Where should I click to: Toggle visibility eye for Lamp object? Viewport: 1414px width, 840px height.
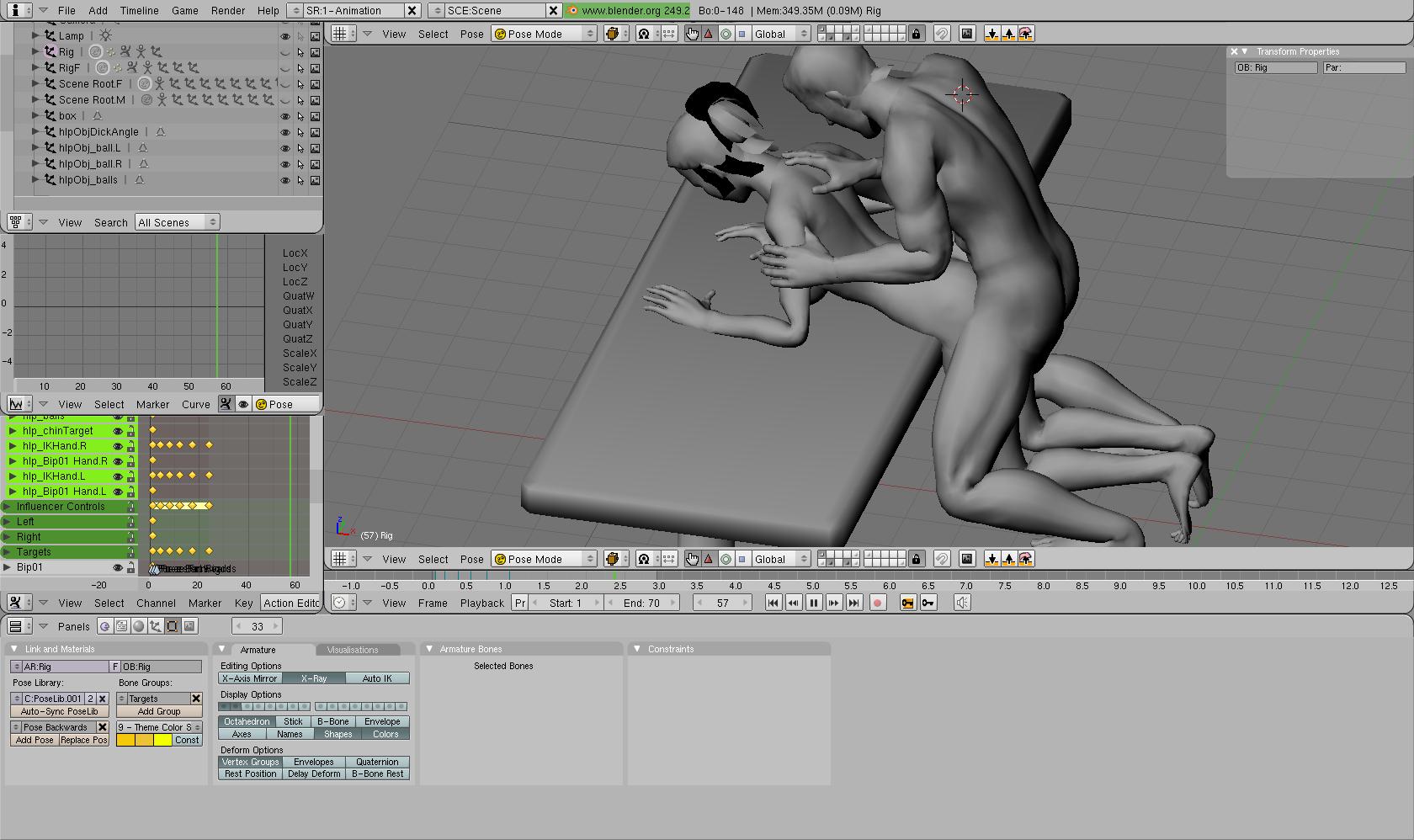tap(285, 36)
